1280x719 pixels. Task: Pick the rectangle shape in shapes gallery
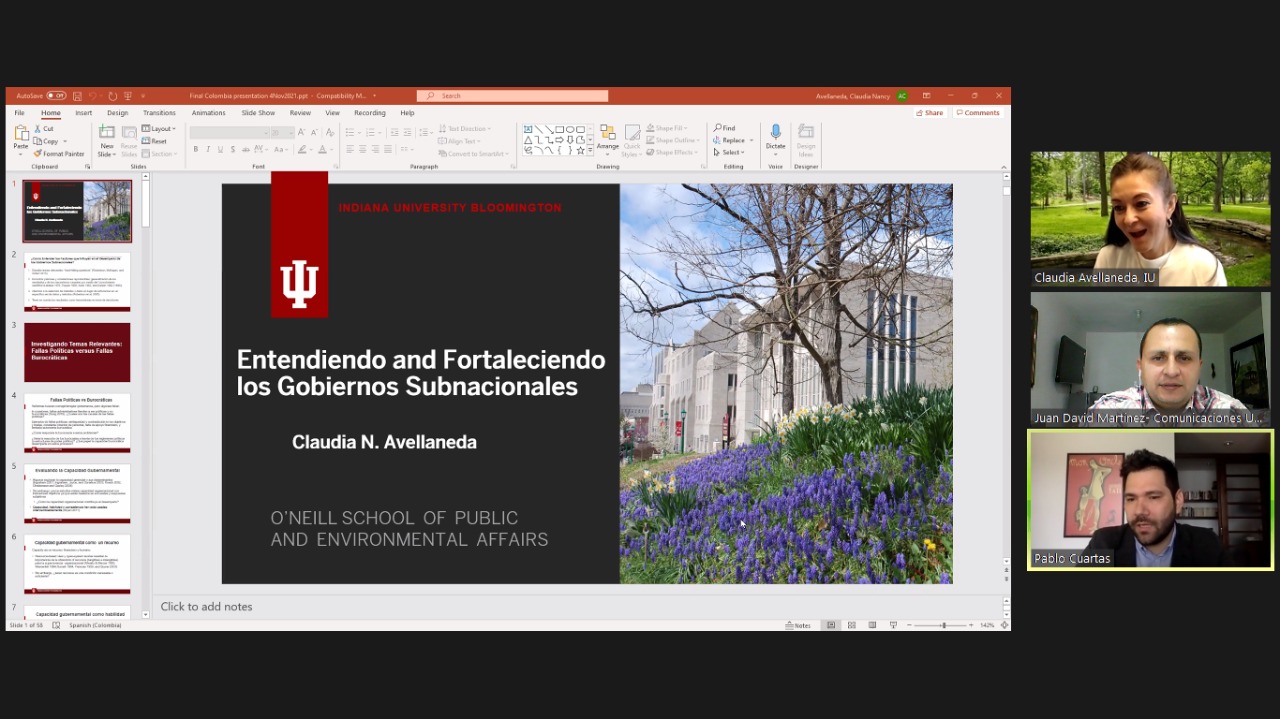point(559,129)
